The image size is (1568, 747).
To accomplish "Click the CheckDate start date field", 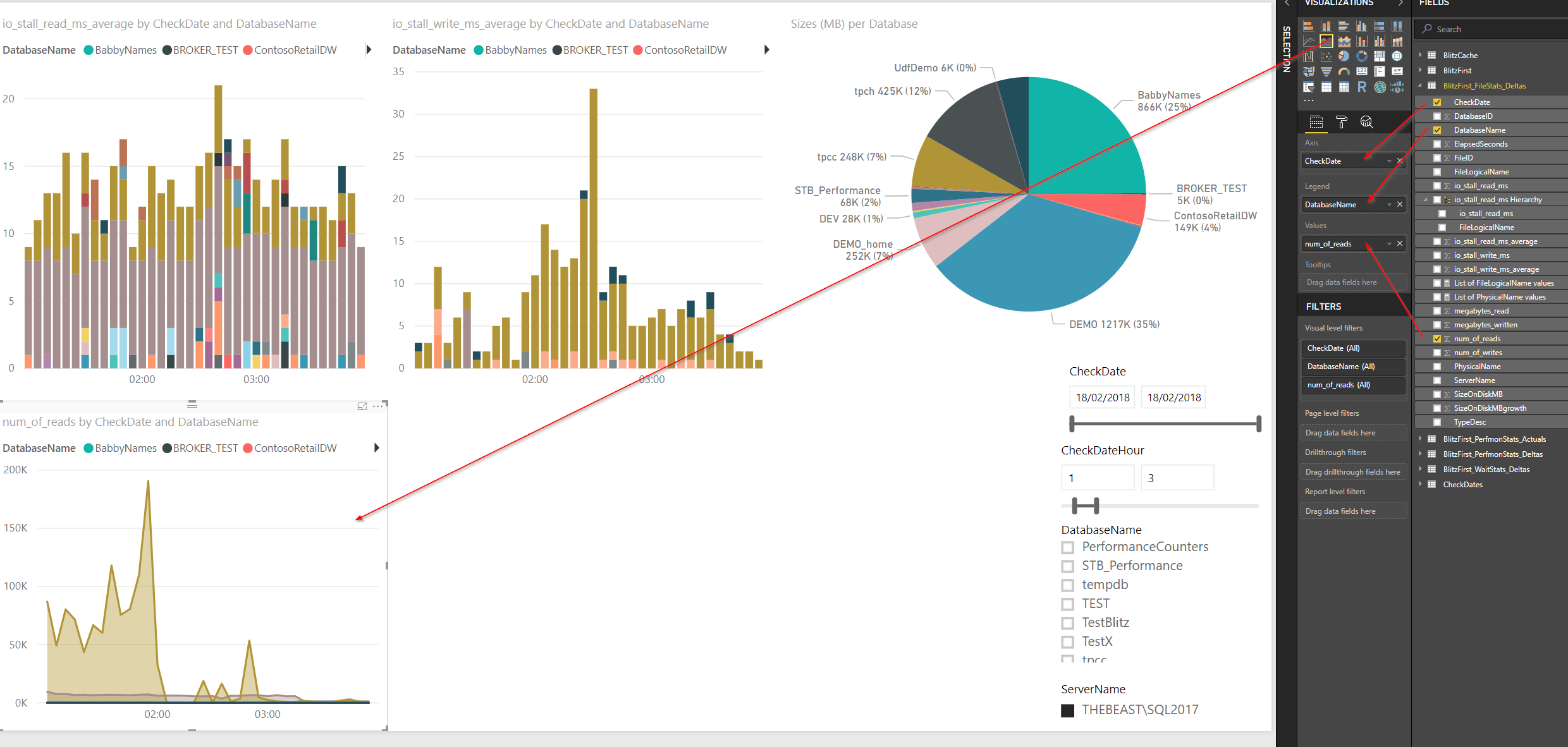I will [1103, 398].
